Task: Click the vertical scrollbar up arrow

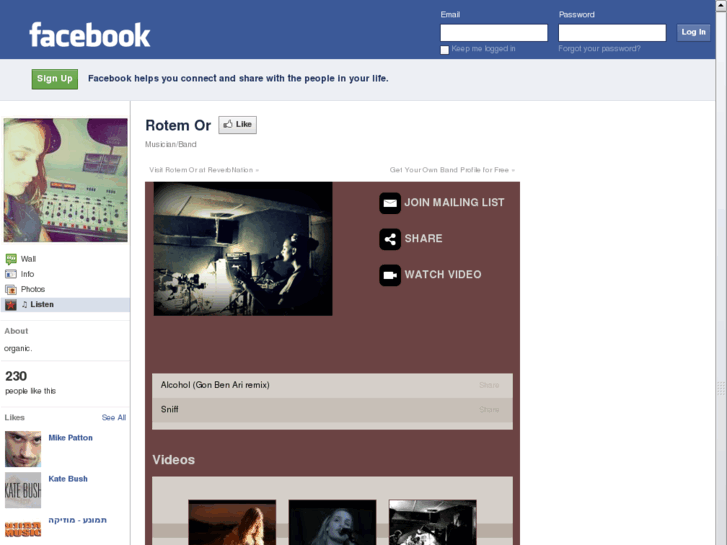Action: 721,4
